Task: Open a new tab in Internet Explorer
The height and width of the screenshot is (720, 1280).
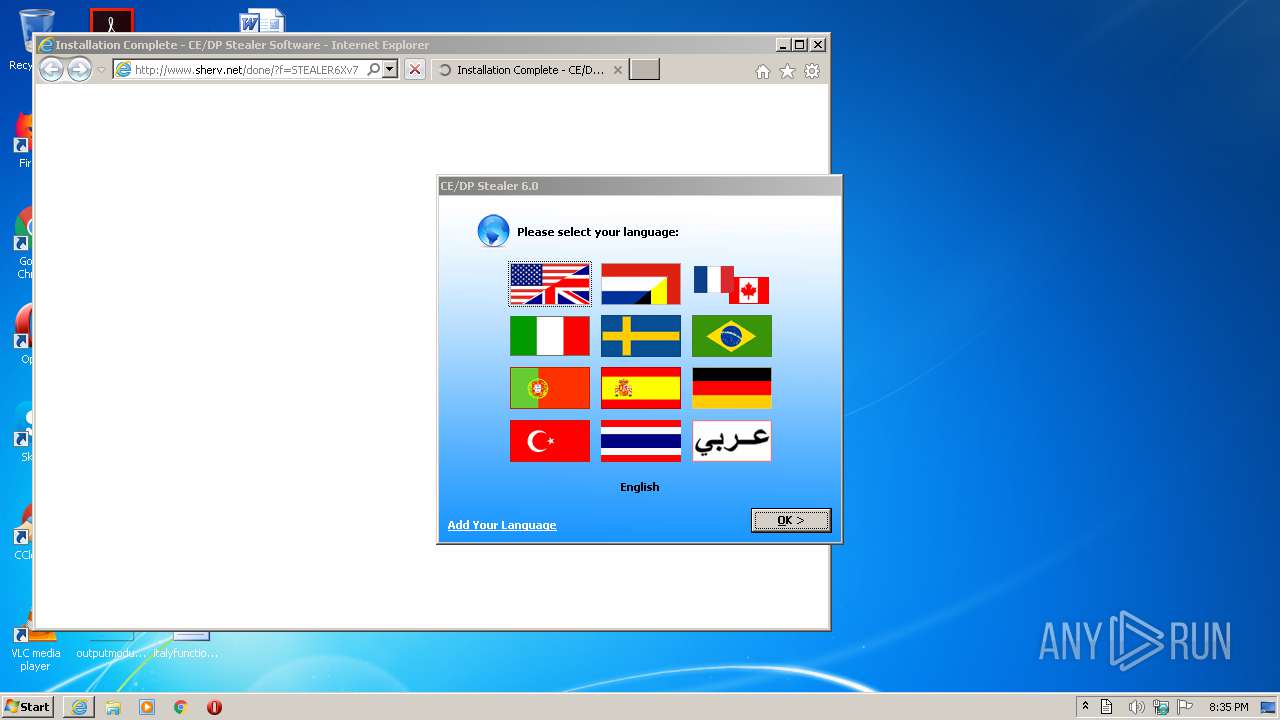Action: (x=644, y=70)
